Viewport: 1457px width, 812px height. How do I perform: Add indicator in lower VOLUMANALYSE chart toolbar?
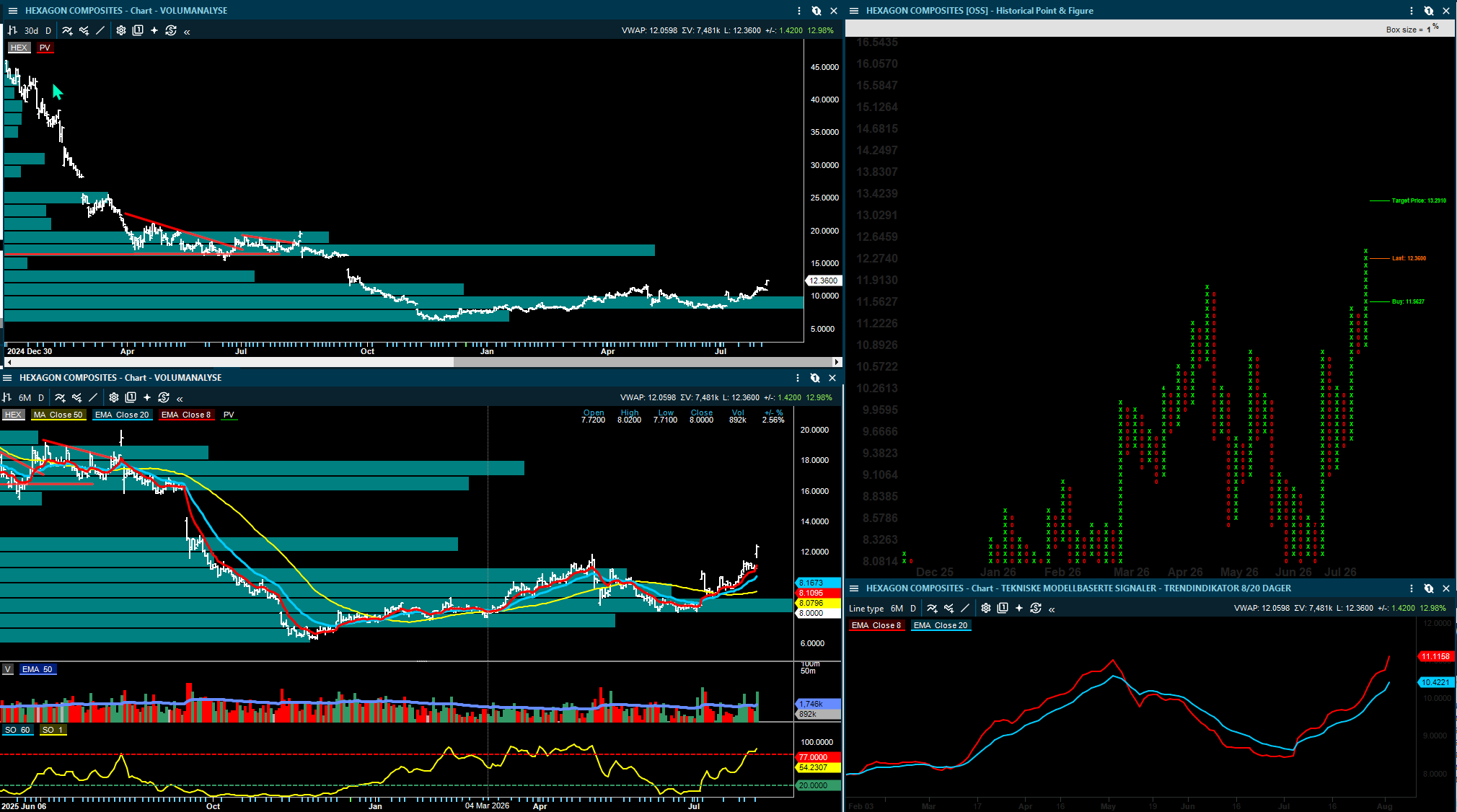click(x=60, y=397)
